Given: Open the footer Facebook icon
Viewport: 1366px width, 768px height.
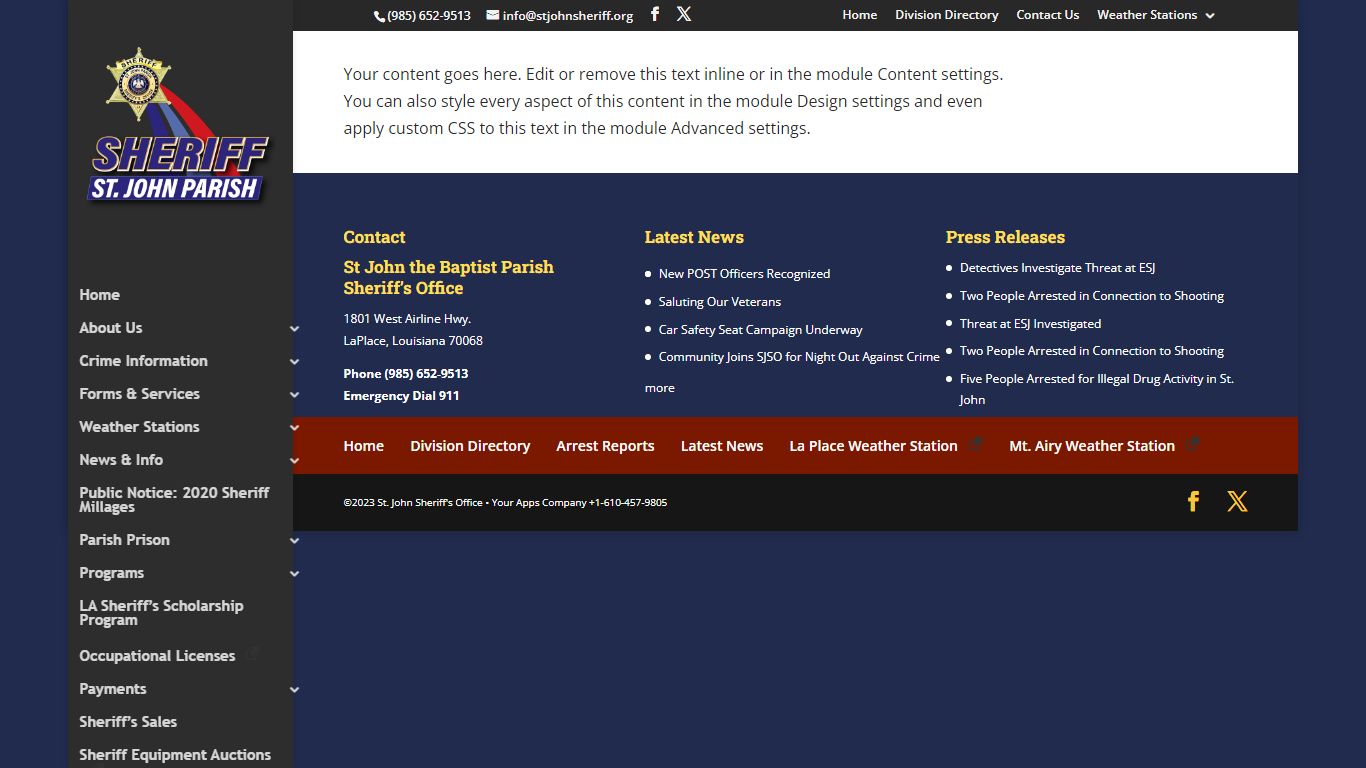Looking at the screenshot, I should 1193,501.
